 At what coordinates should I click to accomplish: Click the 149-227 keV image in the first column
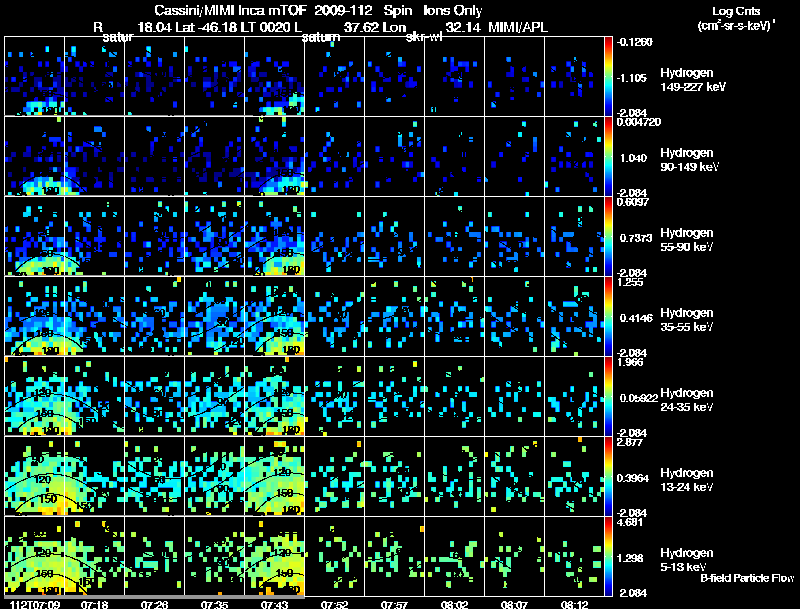tap(34, 76)
